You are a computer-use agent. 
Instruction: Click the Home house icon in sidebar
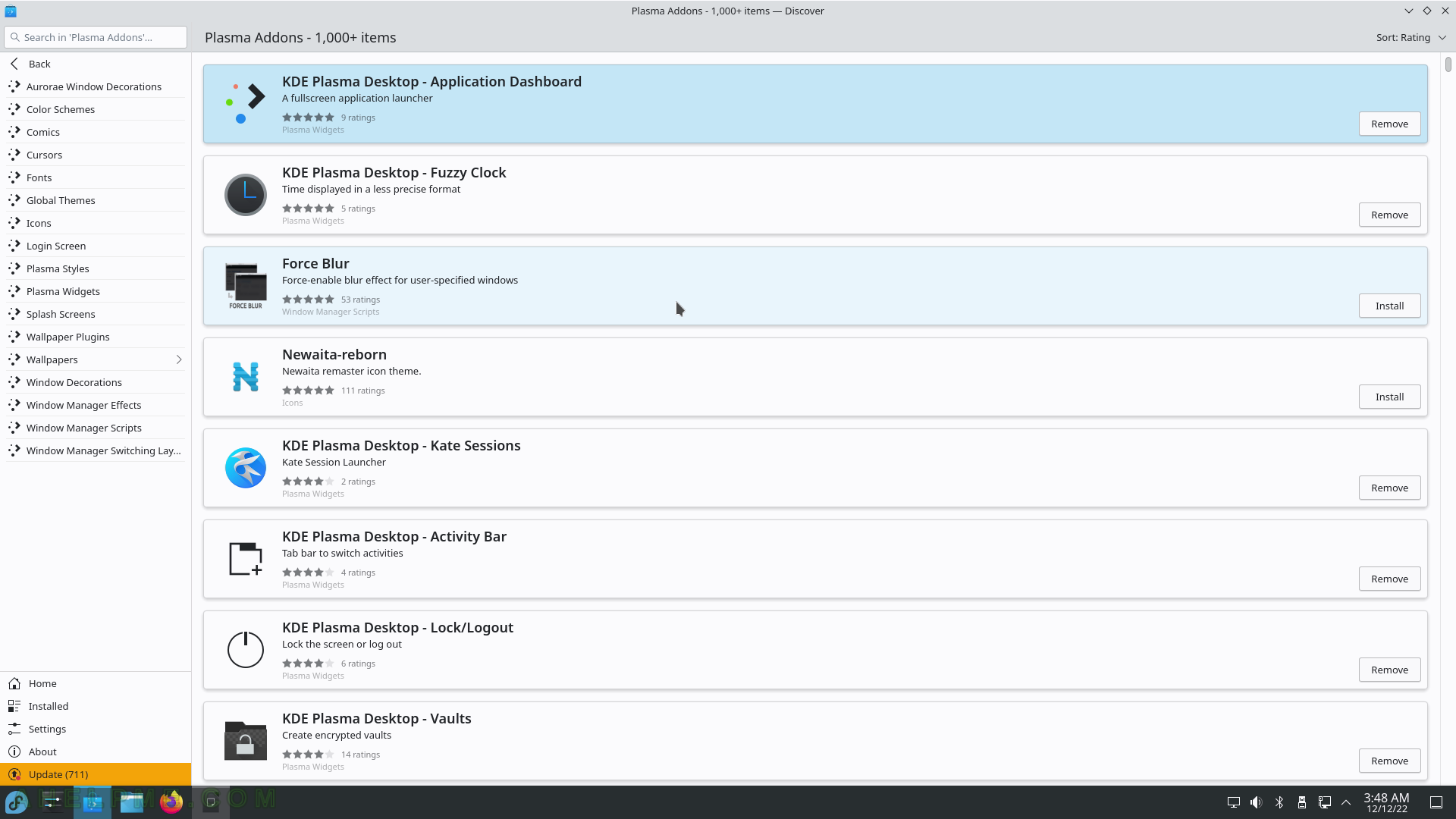pos(14,683)
